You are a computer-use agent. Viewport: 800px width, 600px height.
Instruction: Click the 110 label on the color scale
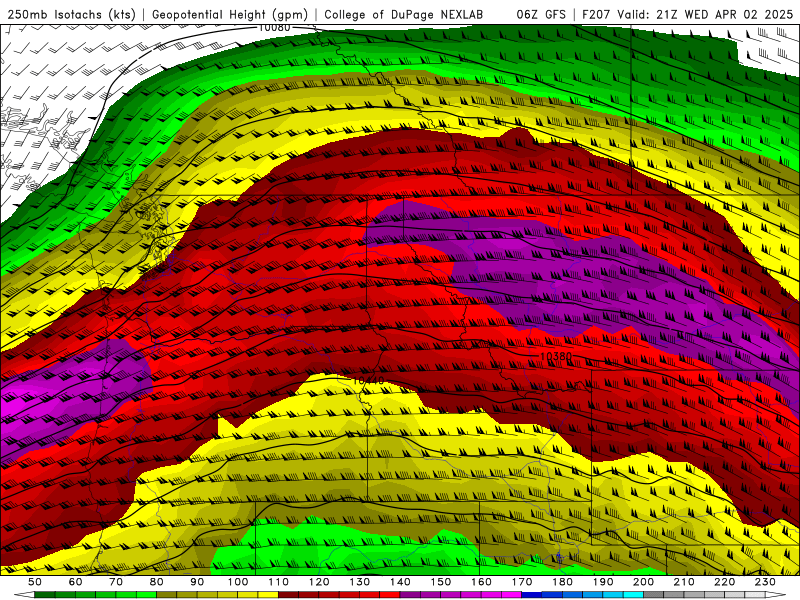(279, 582)
